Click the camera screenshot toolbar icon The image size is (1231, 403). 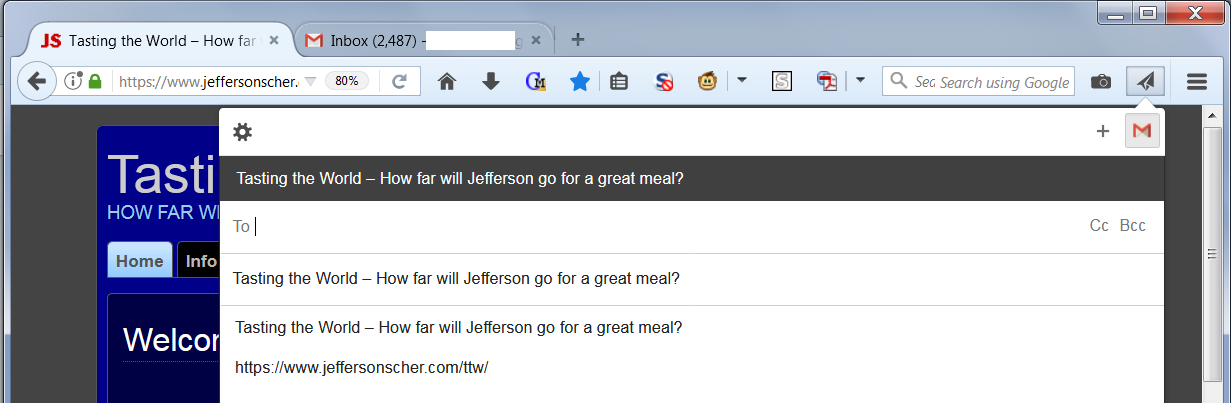(1100, 82)
